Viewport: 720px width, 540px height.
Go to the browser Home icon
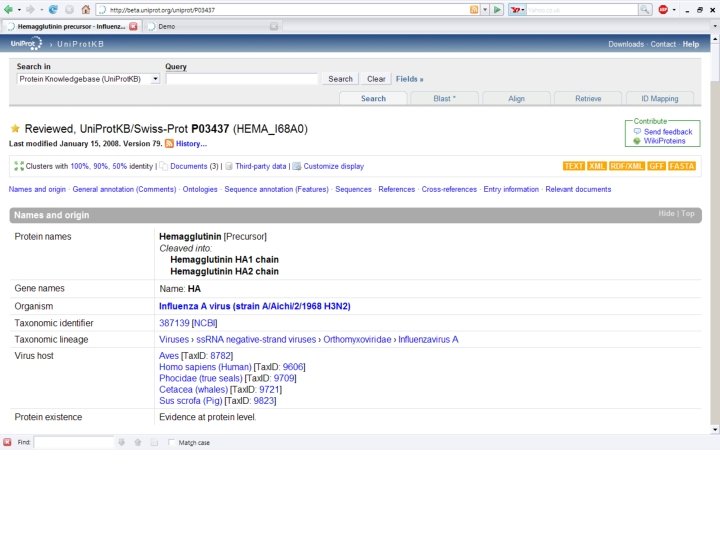coord(85,9)
